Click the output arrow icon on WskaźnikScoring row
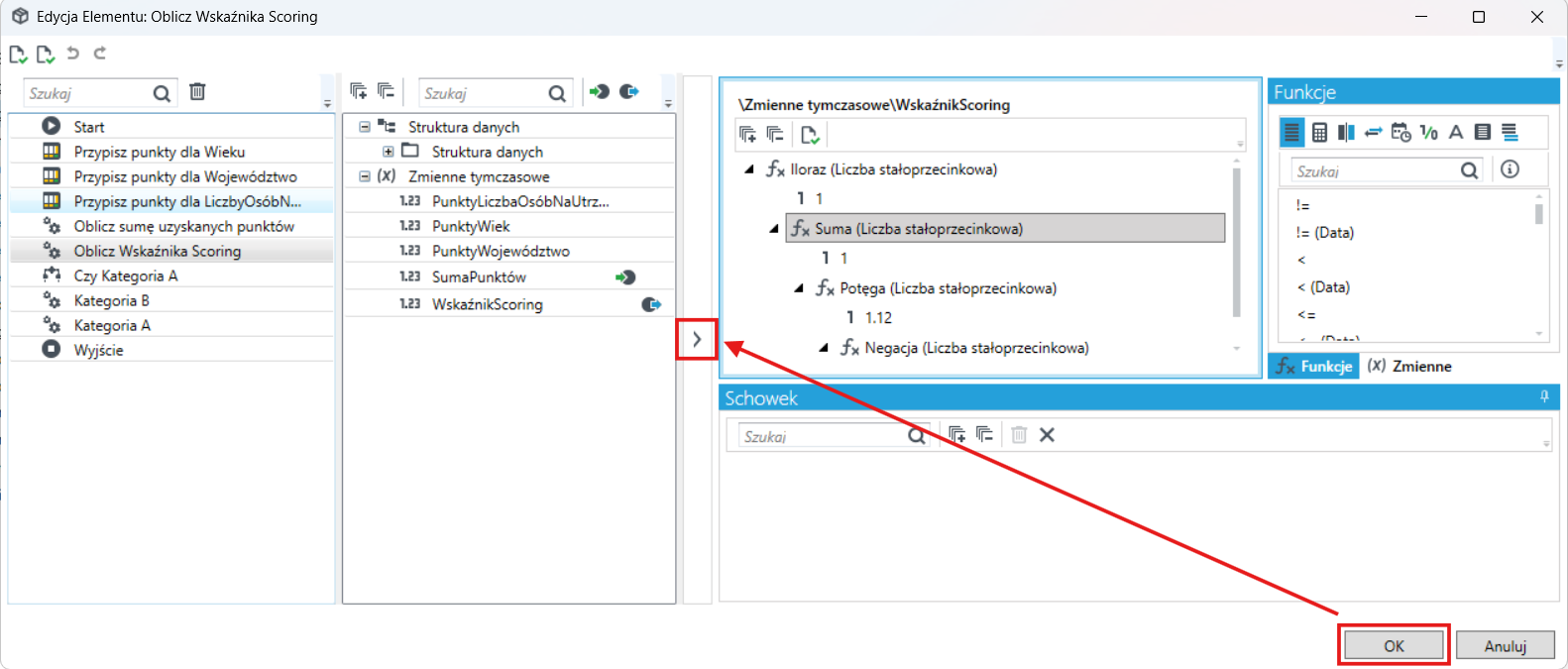The width and height of the screenshot is (1568, 669). tap(651, 304)
